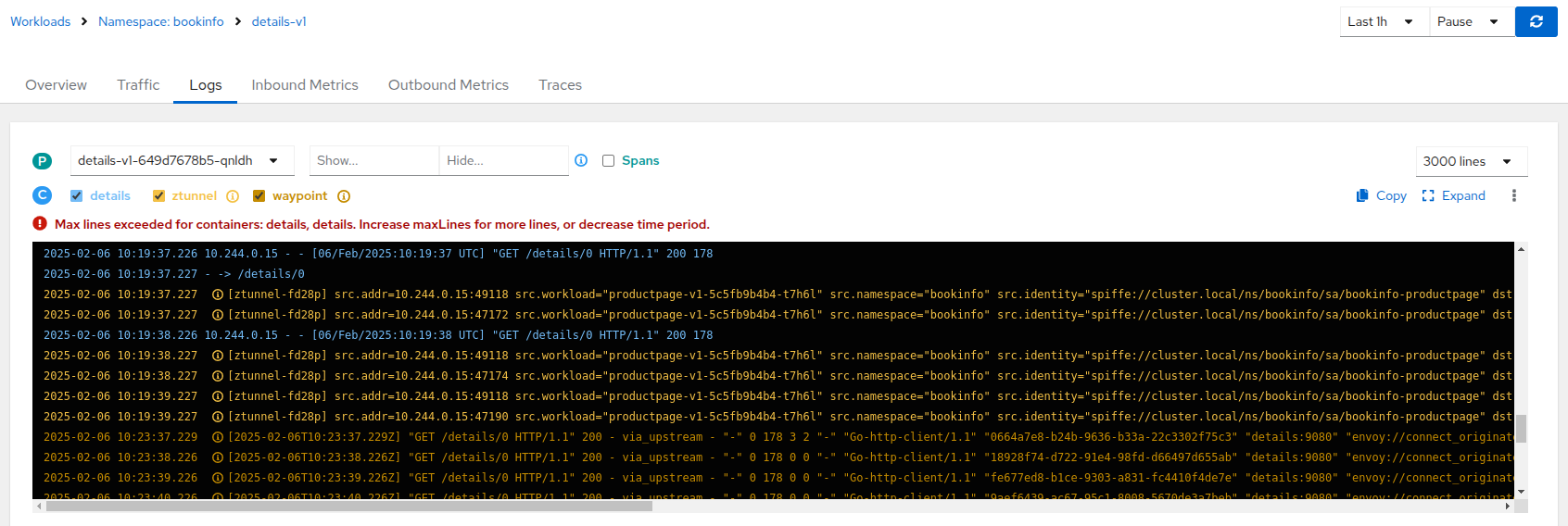Image resolution: width=1568 pixels, height=526 pixels.
Task: Uncheck the details container checkbox
Action: tap(77, 196)
